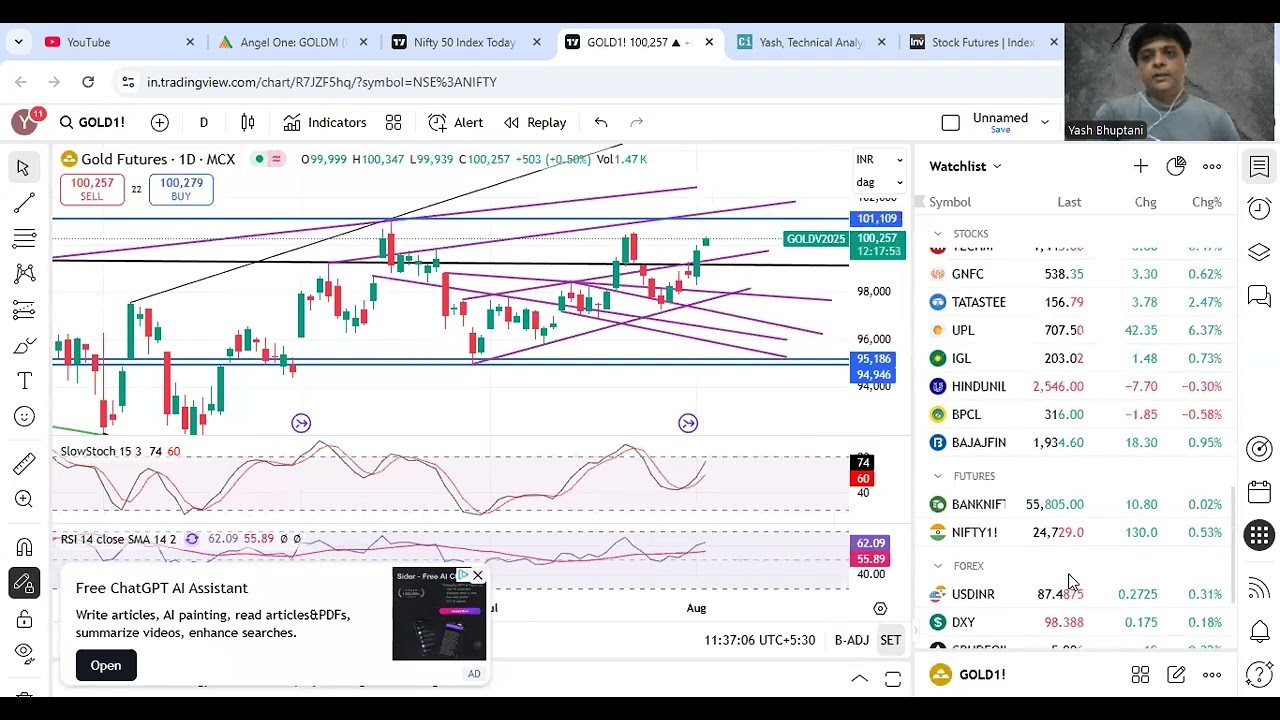Switch to Stock Futures Index tab
The width and height of the screenshot is (1280, 720).
click(x=985, y=42)
